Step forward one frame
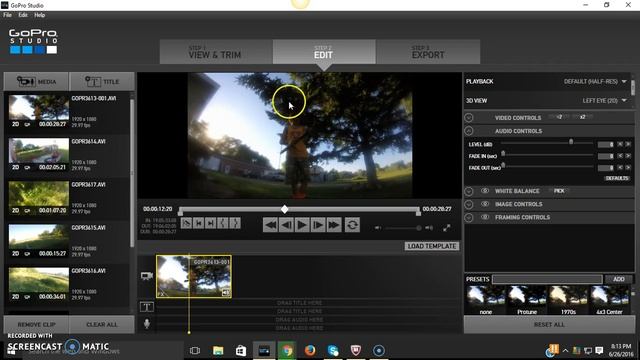640x360 pixels. 318,225
